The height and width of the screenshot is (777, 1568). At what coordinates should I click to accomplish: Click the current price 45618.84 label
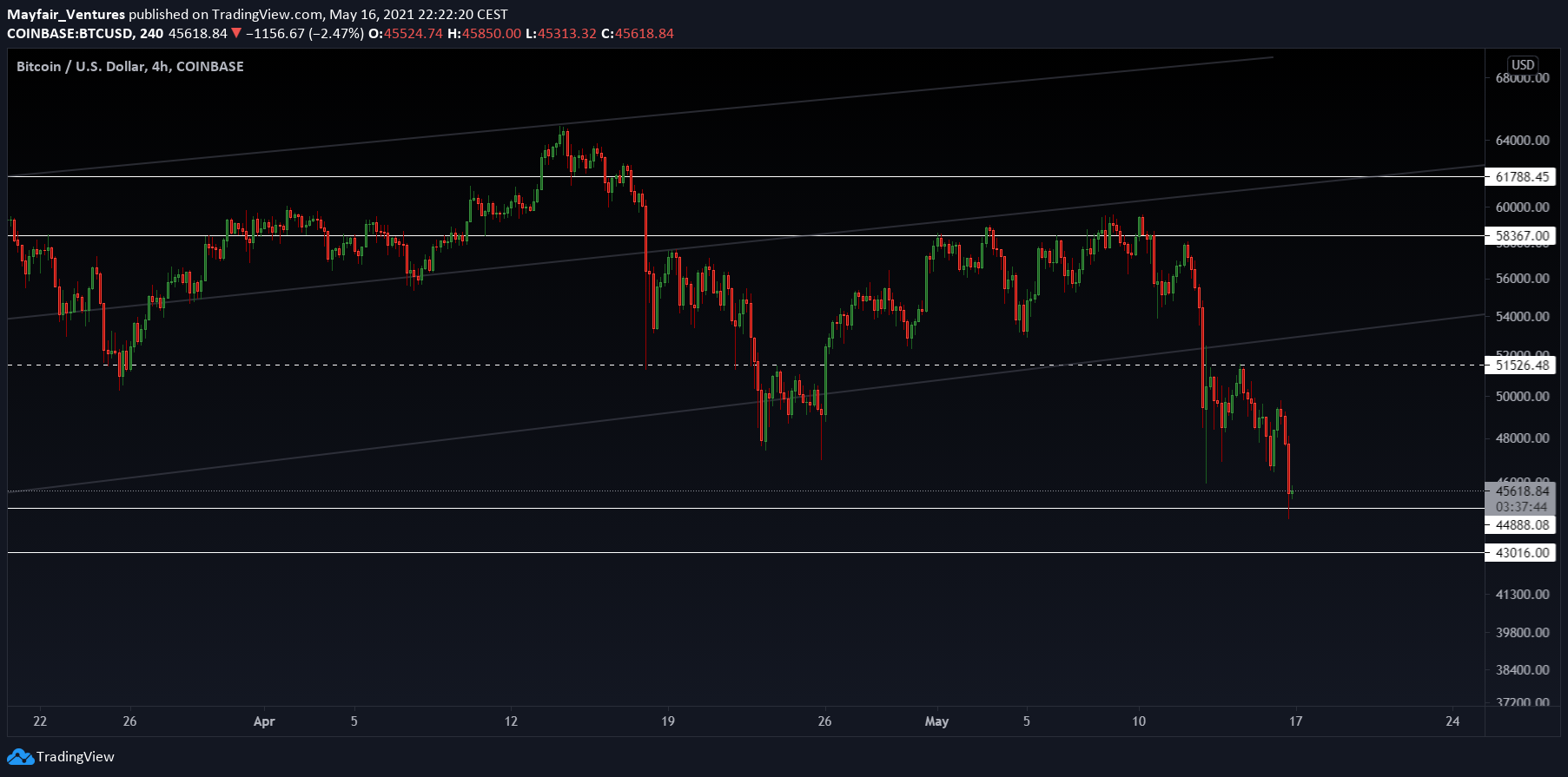1521,491
